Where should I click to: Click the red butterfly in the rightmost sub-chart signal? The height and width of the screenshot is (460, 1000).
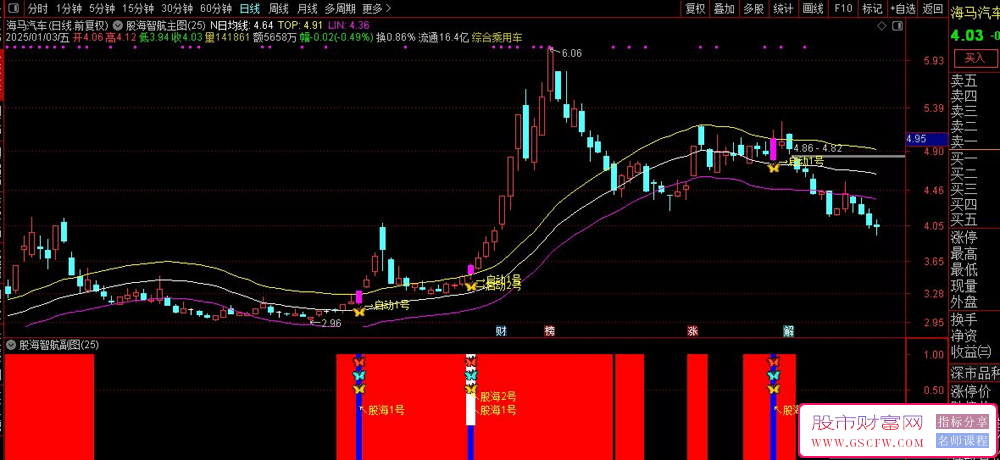point(774,362)
